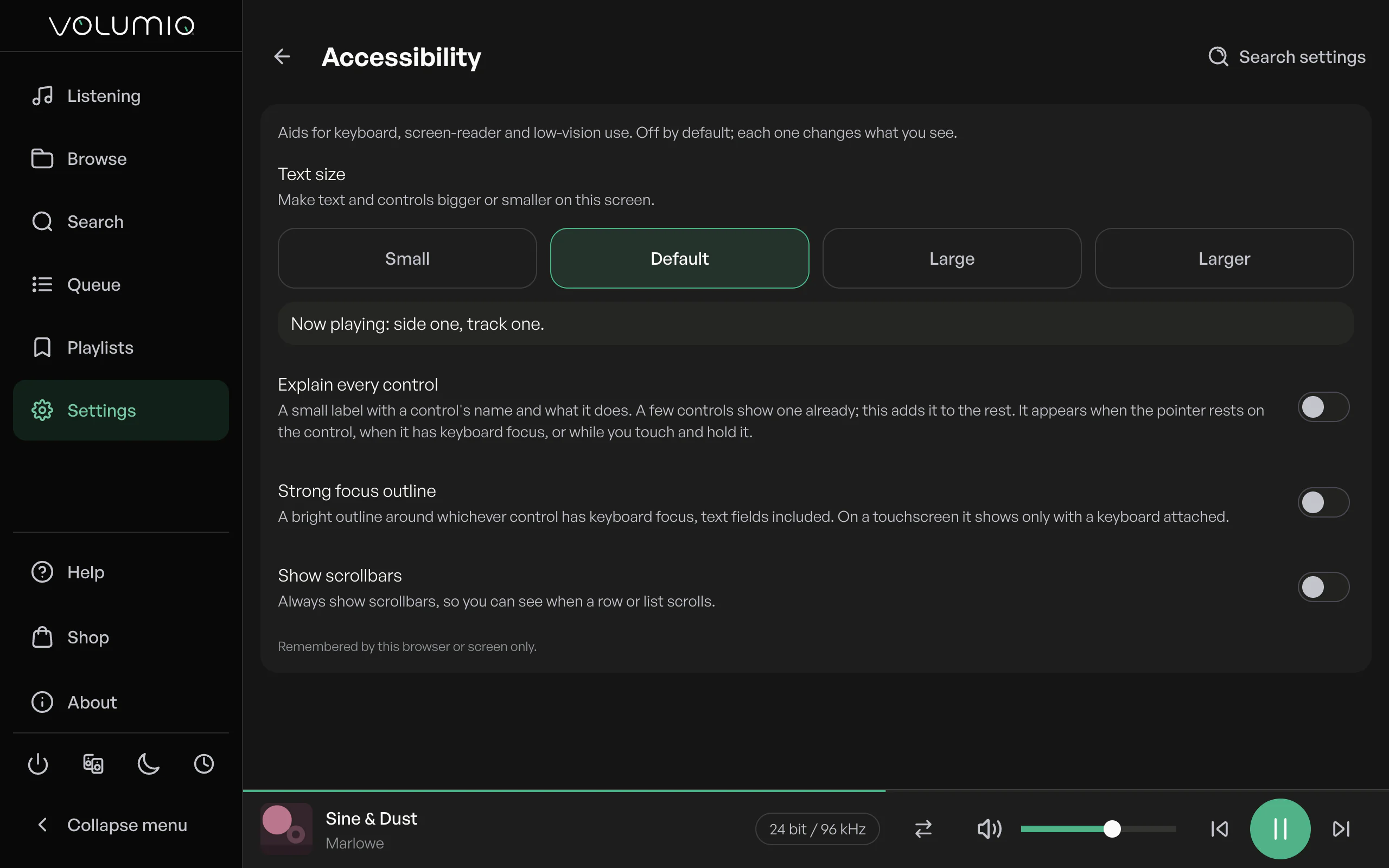Click the Sine & Dust album art thumbnail

[x=286, y=829]
